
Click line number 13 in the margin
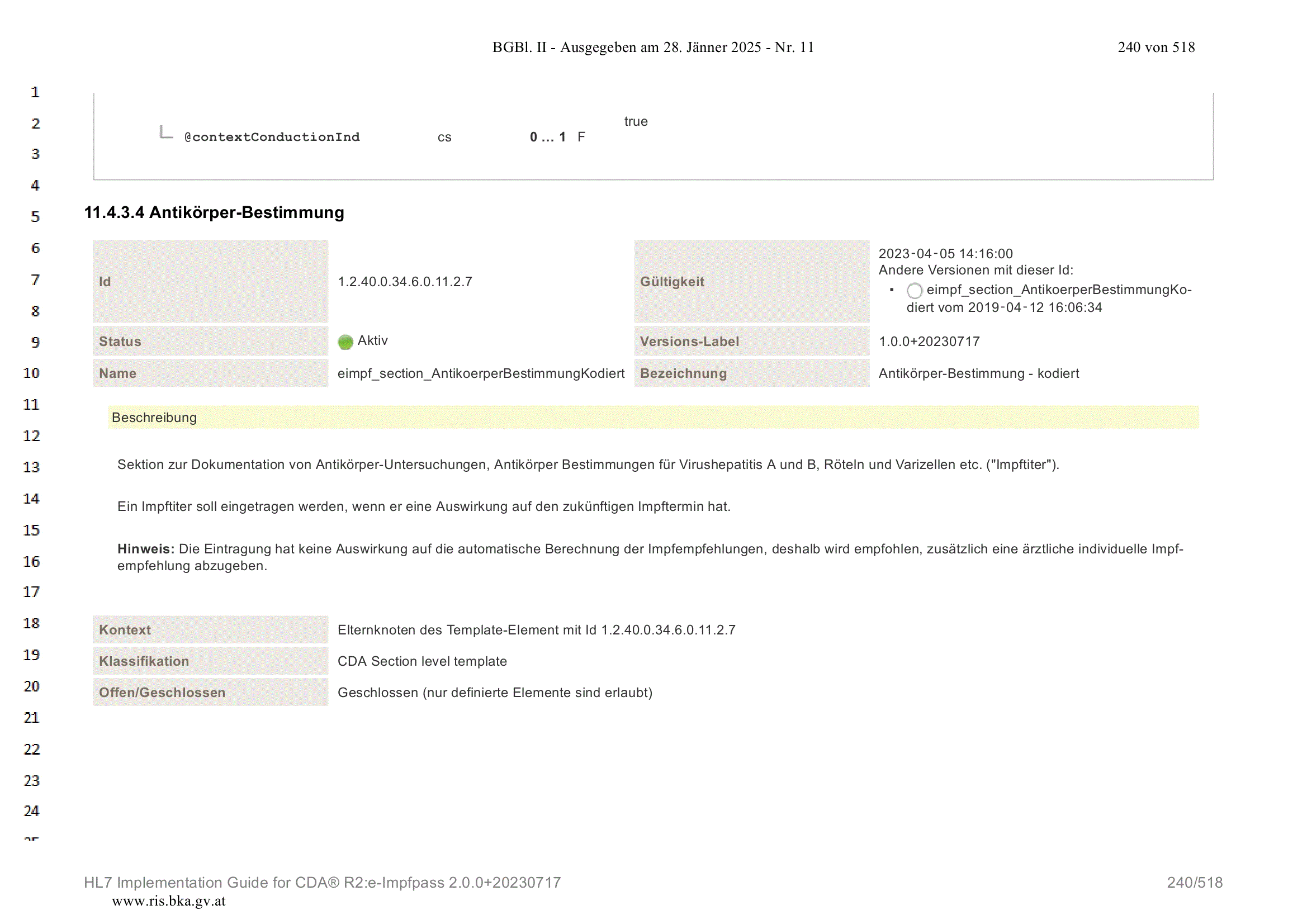pos(31,467)
